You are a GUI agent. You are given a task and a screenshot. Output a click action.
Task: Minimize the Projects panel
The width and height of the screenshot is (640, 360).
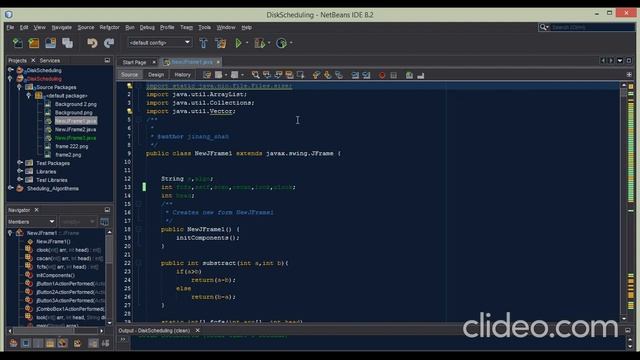coord(107,60)
